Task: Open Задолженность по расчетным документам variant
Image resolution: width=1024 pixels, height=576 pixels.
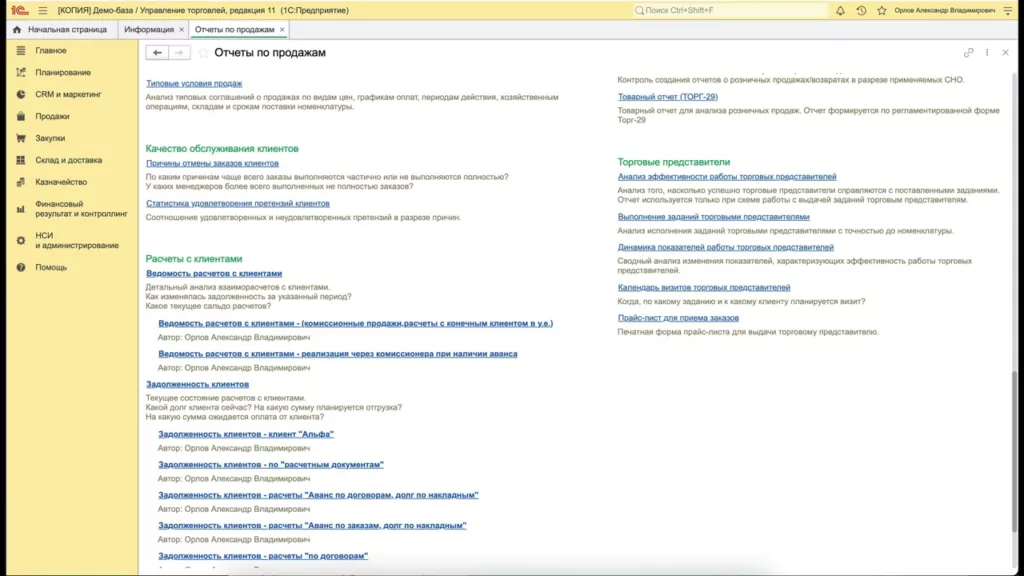Action: (271, 464)
